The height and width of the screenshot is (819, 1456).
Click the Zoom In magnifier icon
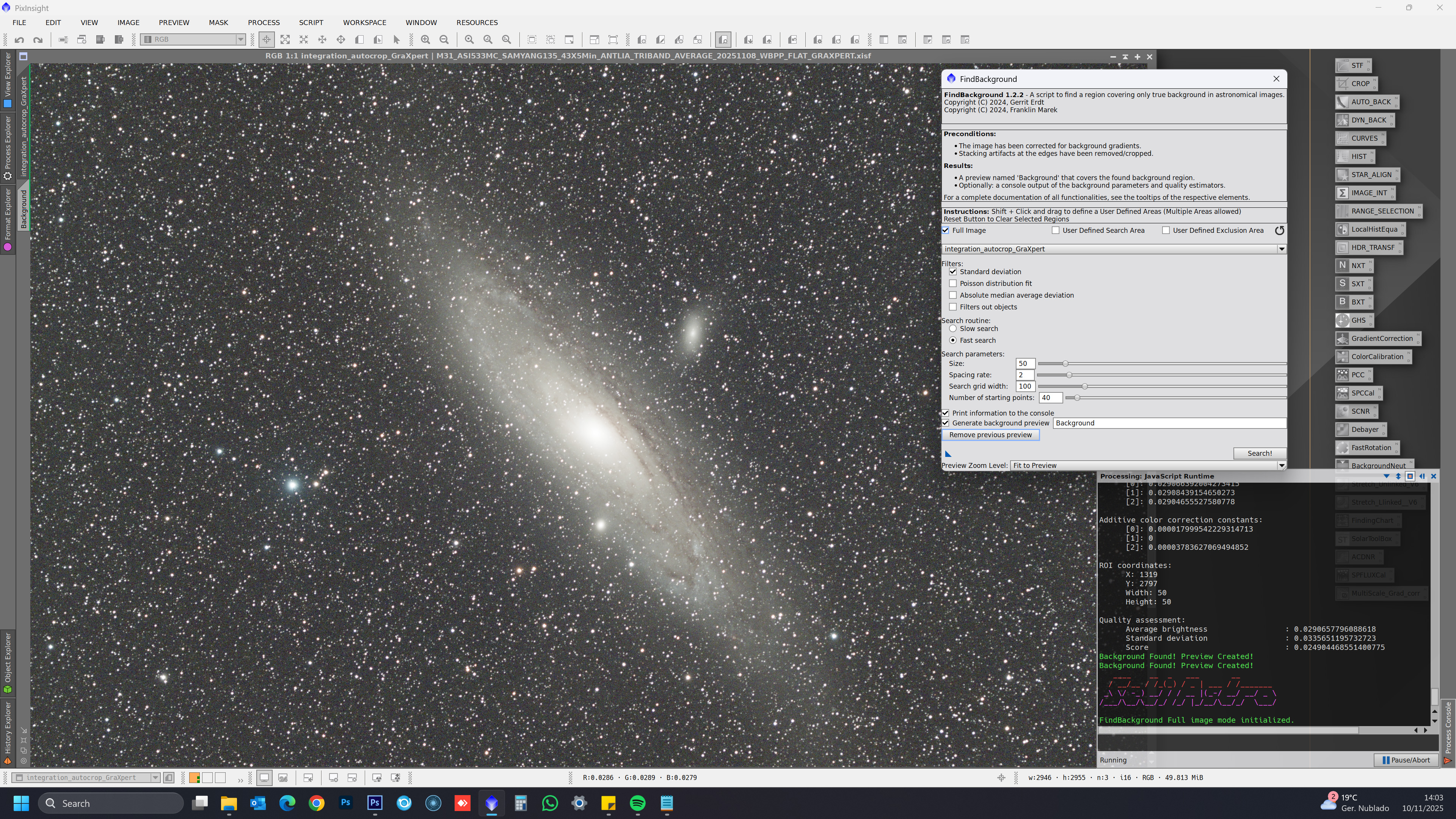[x=425, y=39]
